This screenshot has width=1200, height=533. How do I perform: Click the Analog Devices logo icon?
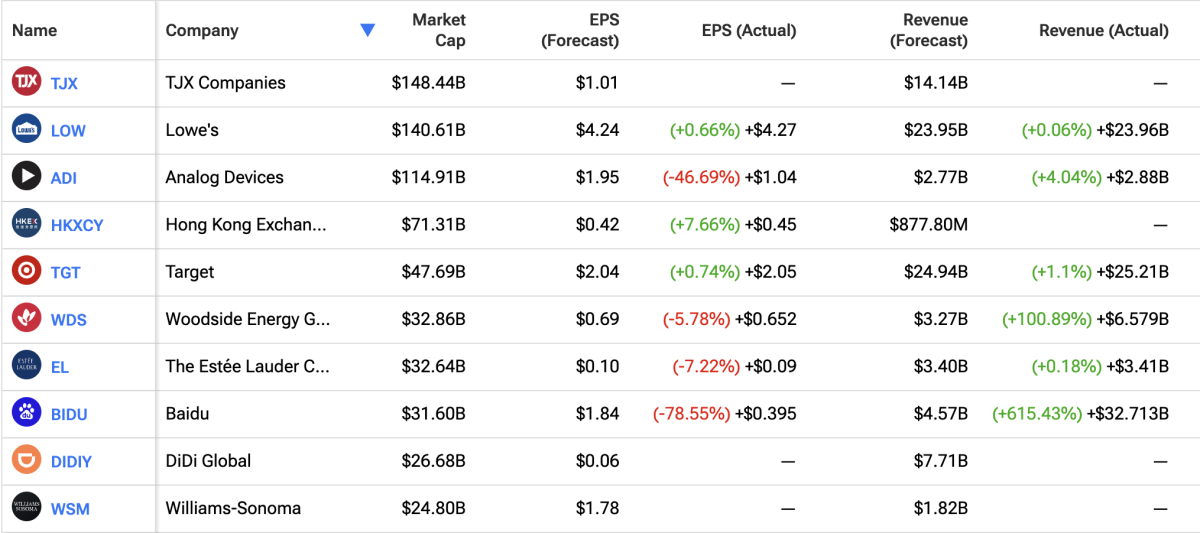(26, 177)
